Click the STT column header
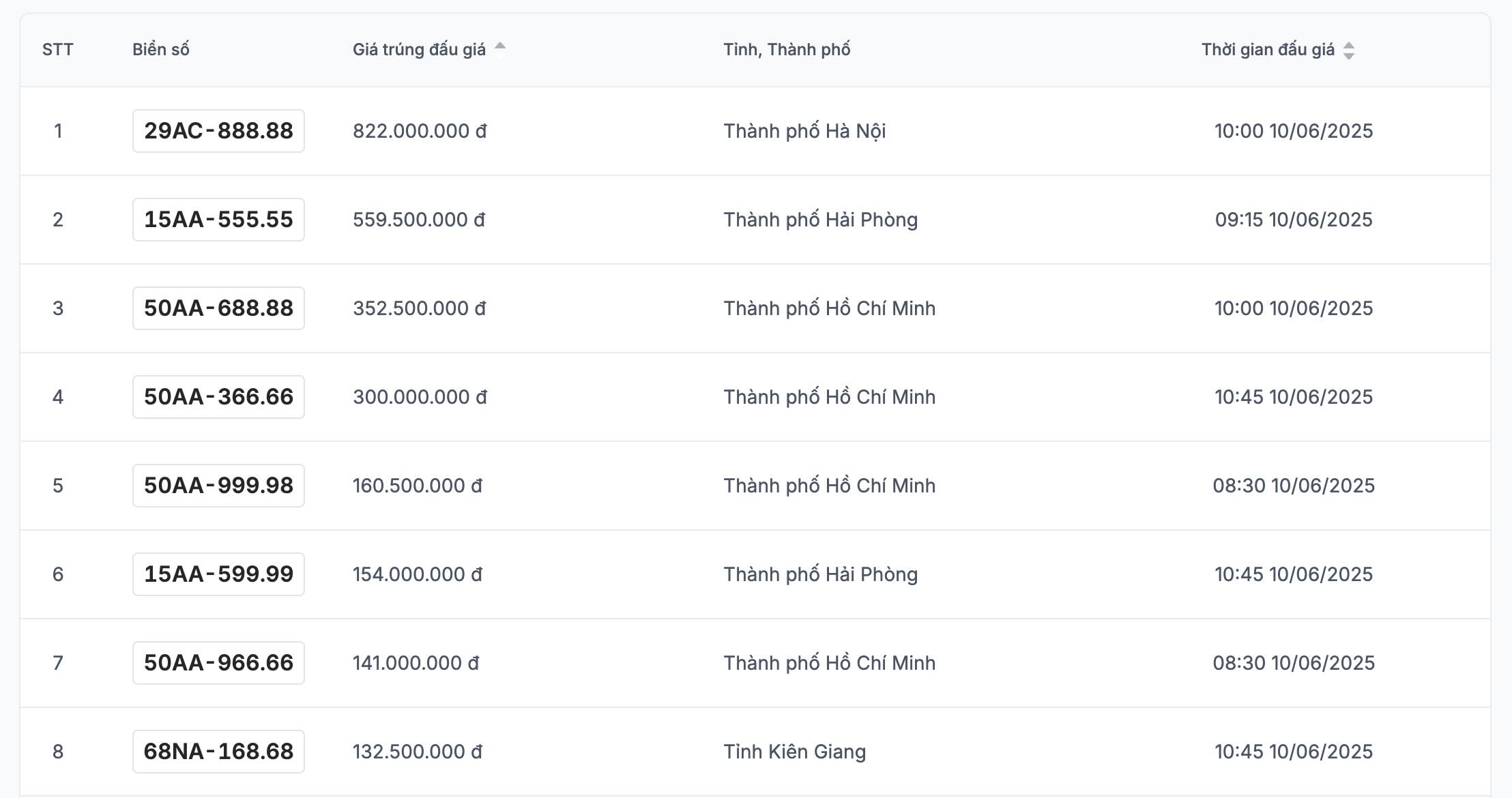 tap(58, 50)
